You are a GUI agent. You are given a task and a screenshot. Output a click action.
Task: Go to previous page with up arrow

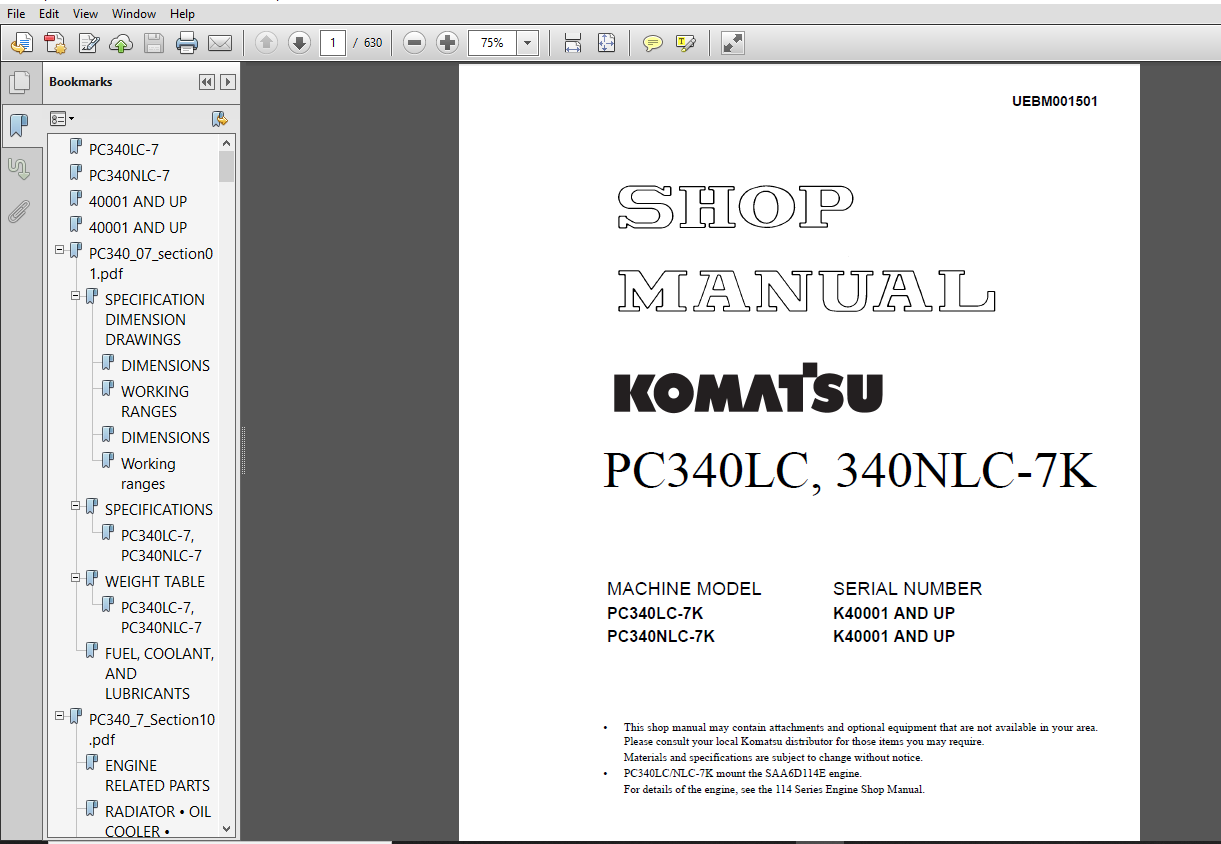coord(266,43)
